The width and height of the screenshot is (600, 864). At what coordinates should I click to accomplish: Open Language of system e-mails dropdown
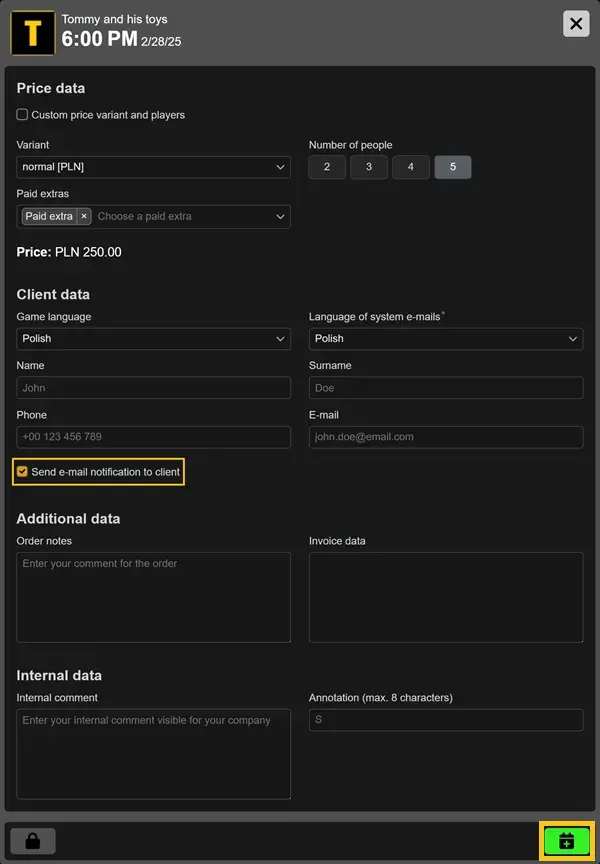[445, 339]
